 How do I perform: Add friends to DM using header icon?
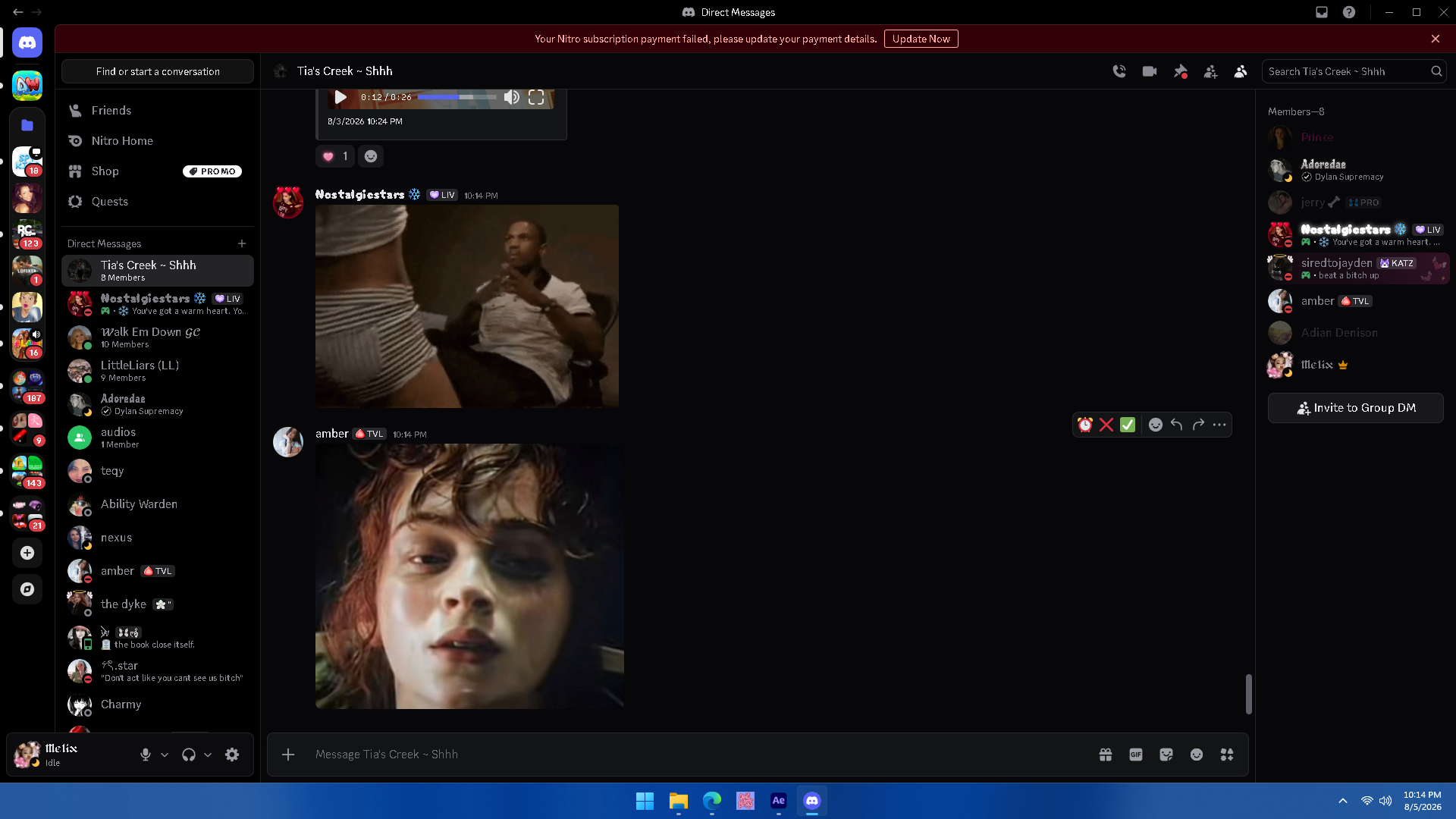click(1211, 71)
